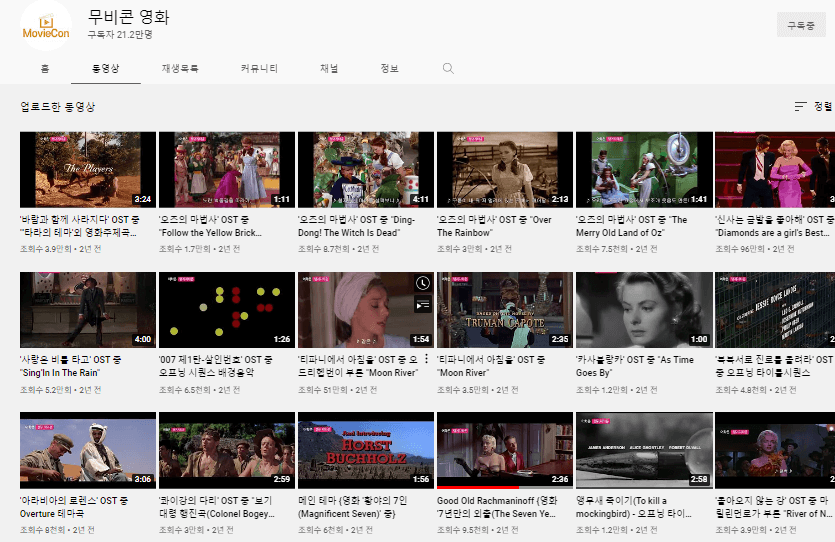Open the 'Over The Rainbow' title link
Screen dimensions: 835x542
494,226
